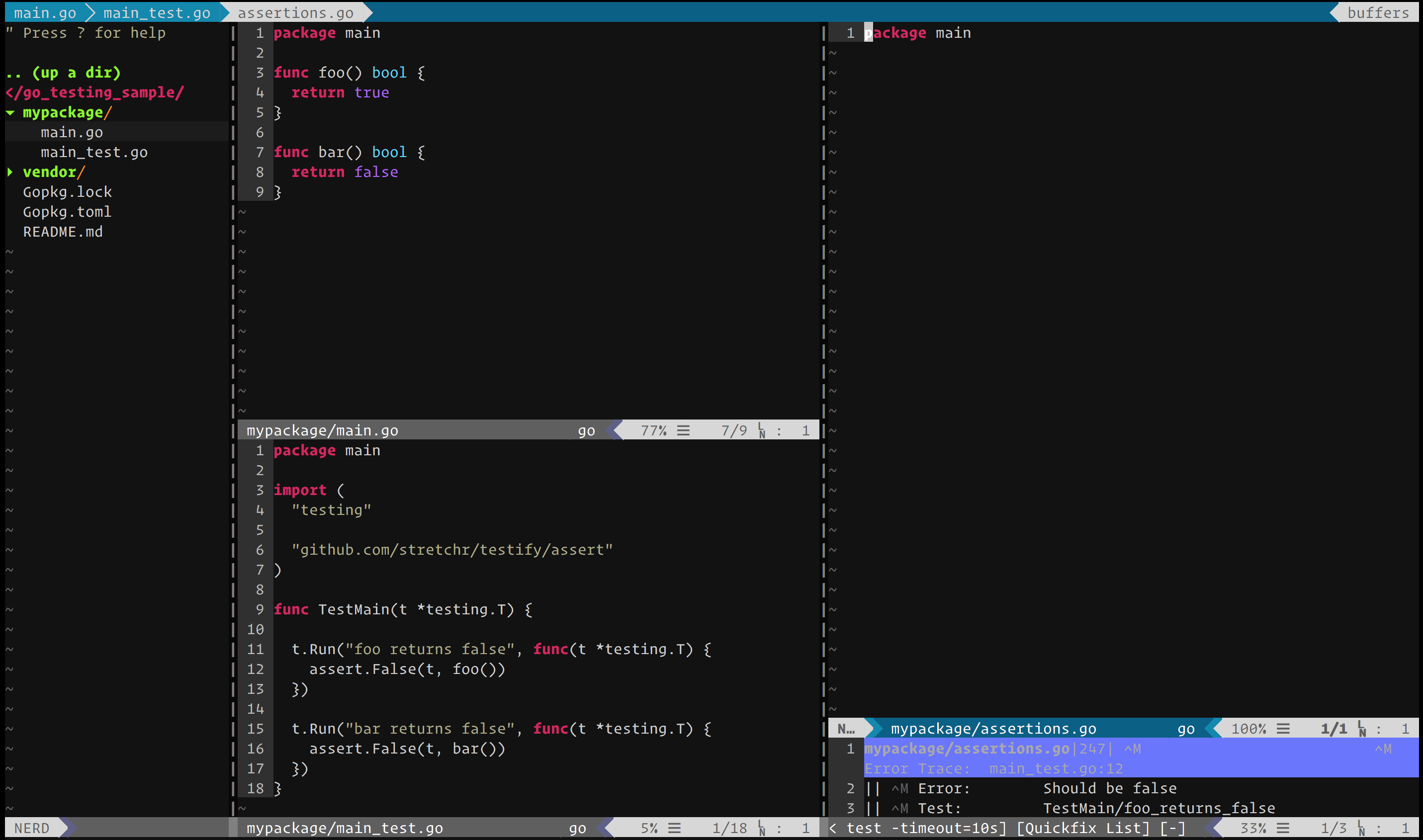
Task: Click 'Error Trace: main_test.go:12' in quickfix
Action: 993,768
